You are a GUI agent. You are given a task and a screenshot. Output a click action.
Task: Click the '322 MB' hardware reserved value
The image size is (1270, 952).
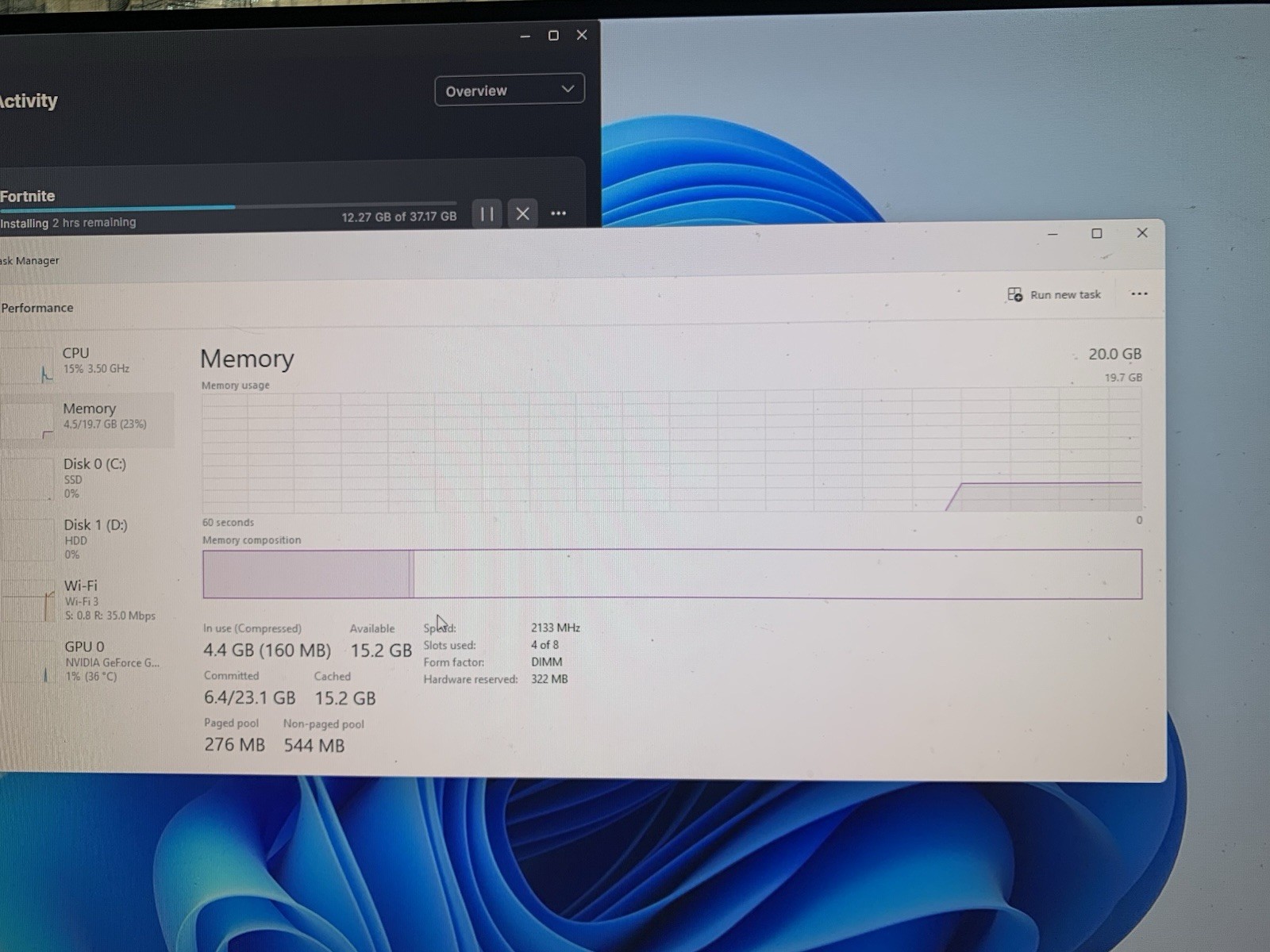(549, 679)
